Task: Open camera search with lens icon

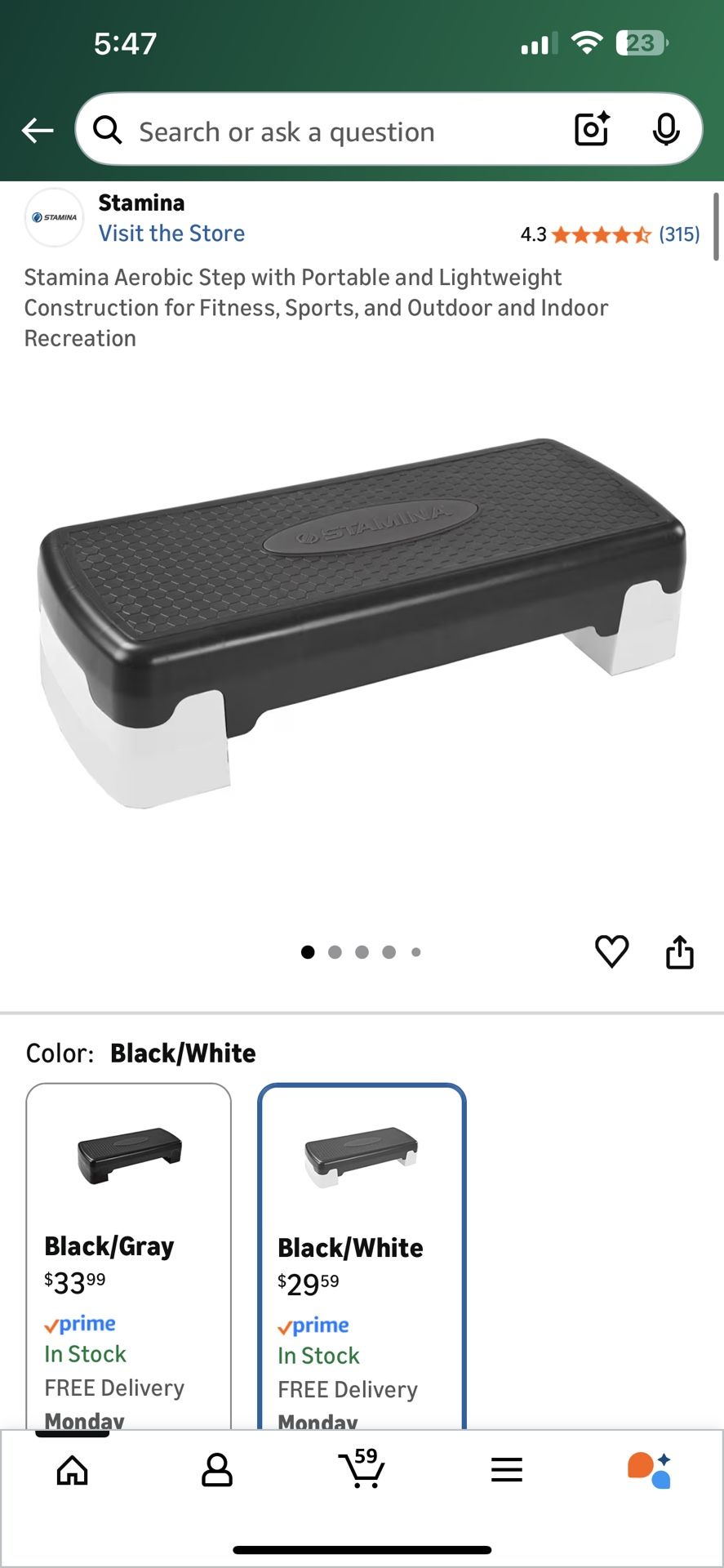Action: pos(593,129)
